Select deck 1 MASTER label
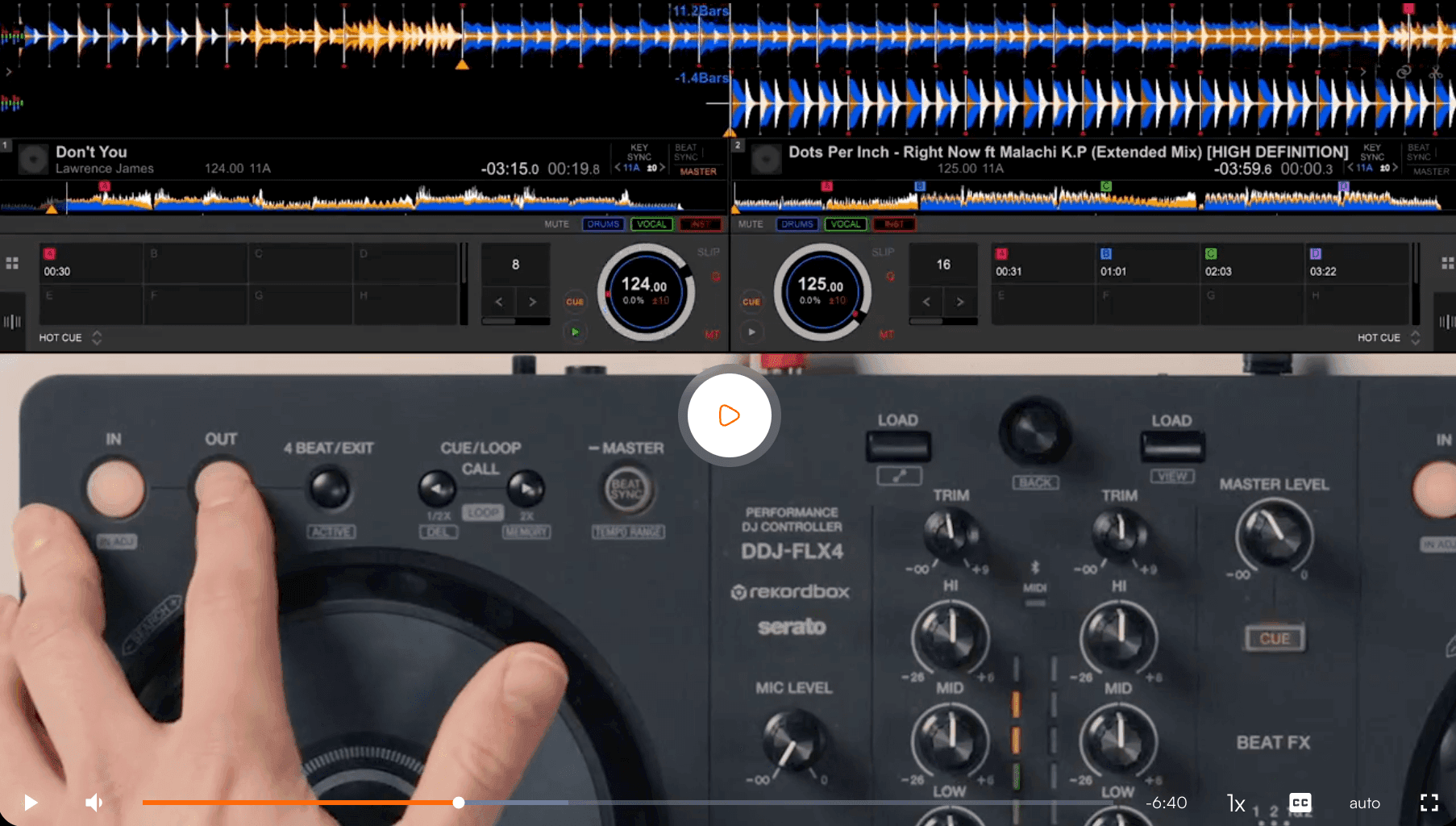This screenshot has width=1456, height=826. (x=697, y=171)
